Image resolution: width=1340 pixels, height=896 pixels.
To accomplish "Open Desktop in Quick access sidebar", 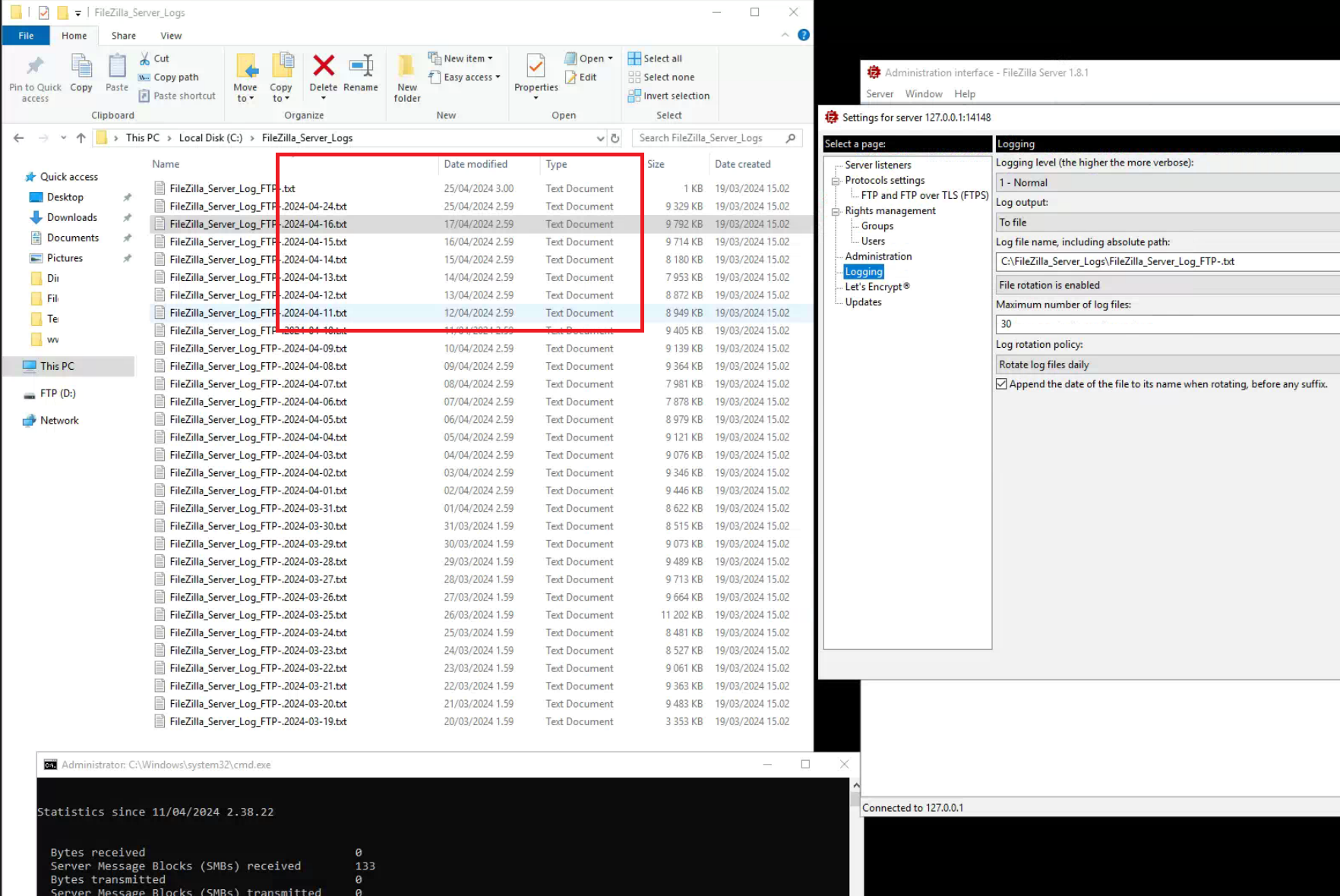I will [65, 197].
